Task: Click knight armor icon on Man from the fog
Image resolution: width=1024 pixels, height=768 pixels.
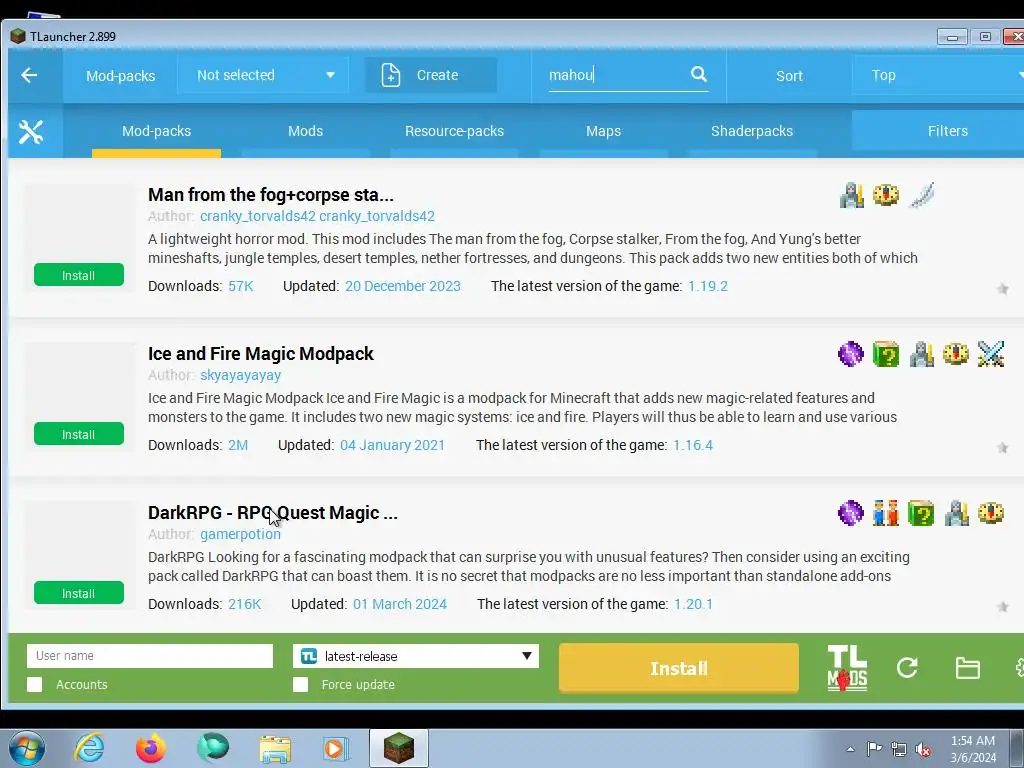Action: click(x=852, y=195)
